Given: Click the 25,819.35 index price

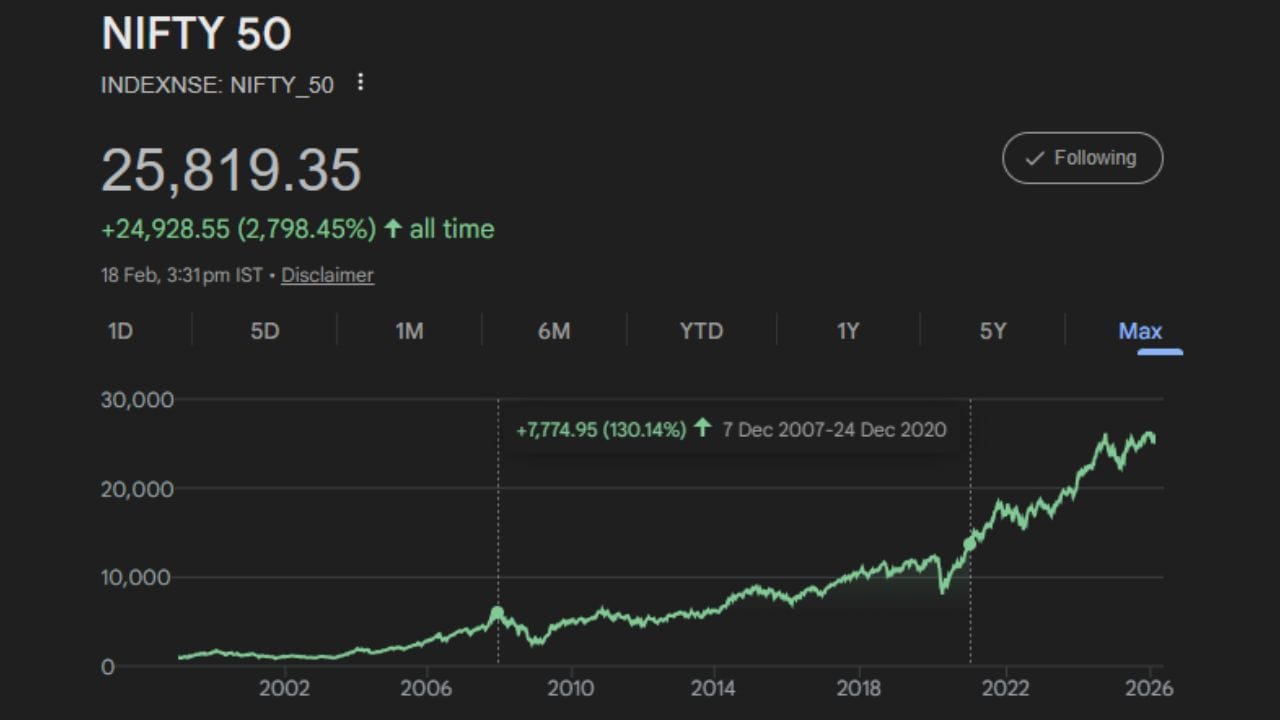Looking at the screenshot, I should (231, 171).
